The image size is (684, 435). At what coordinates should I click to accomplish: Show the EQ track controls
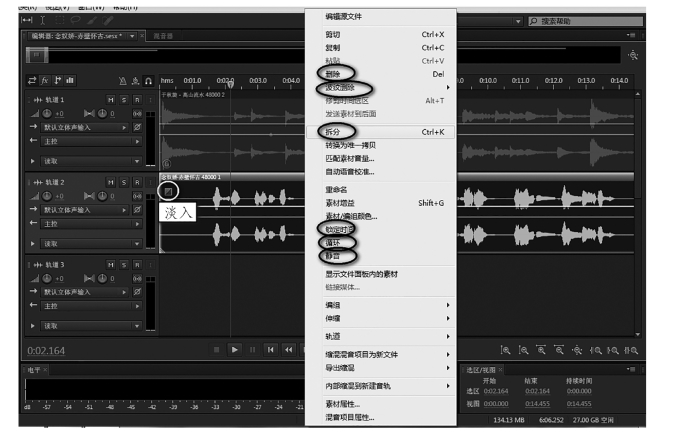pos(70,80)
